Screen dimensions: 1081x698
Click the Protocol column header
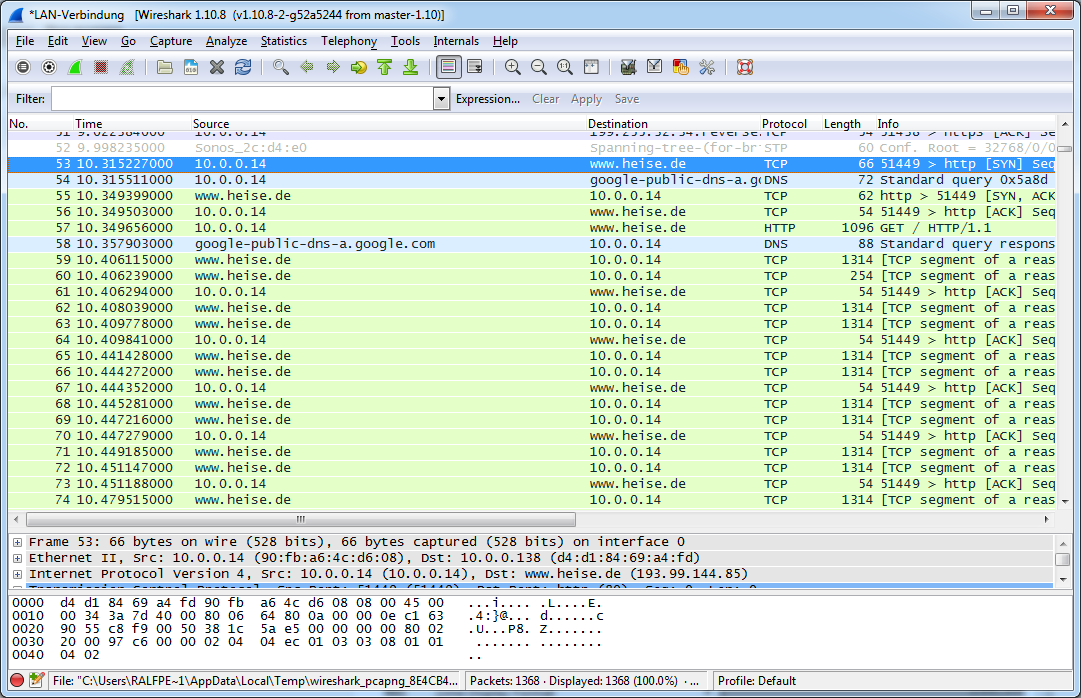(x=784, y=124)
